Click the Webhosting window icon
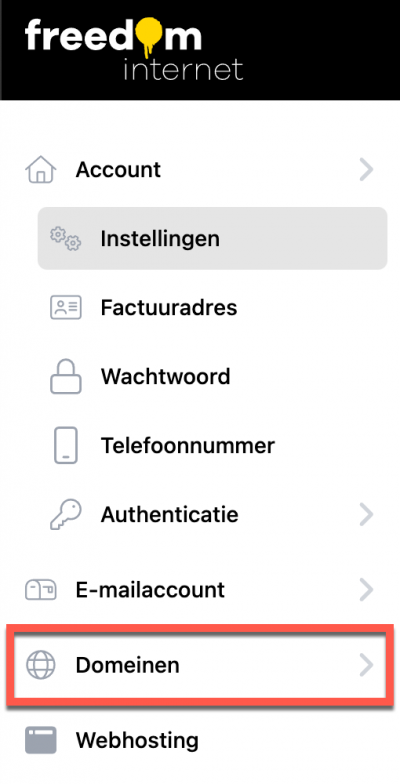Viewport: 400px width, 784px height. tap(40, 740)
